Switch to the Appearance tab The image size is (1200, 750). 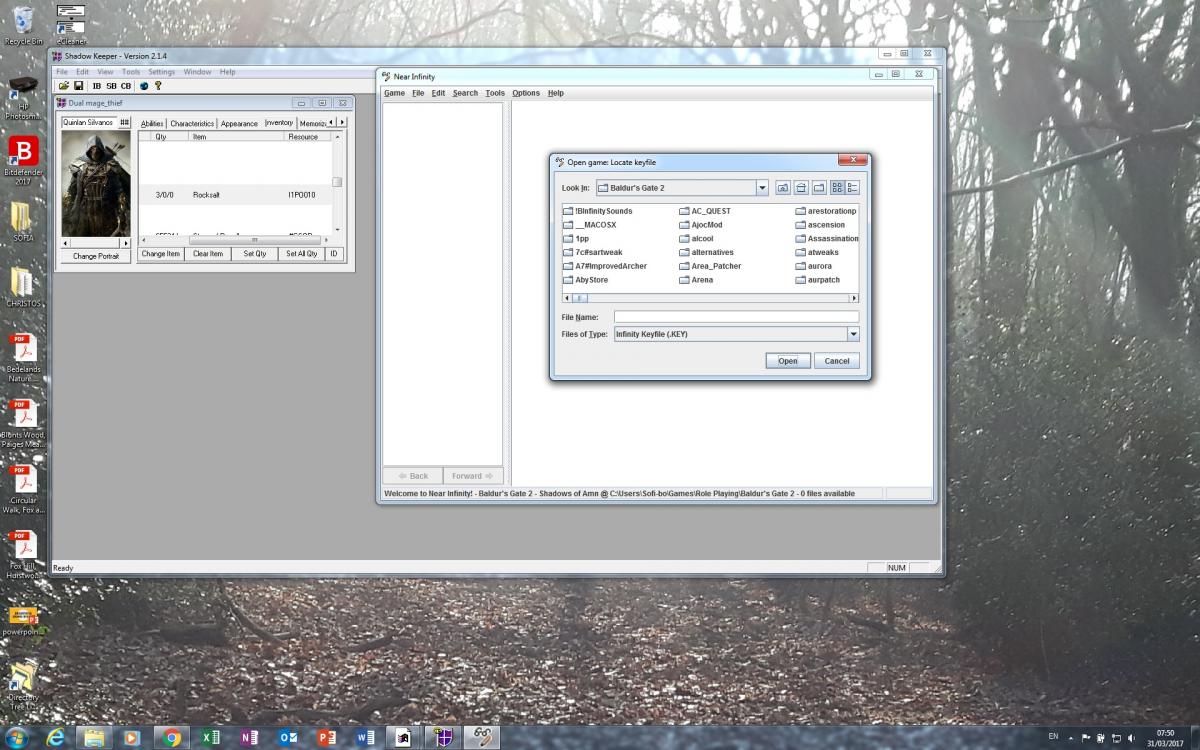(239, 123)
